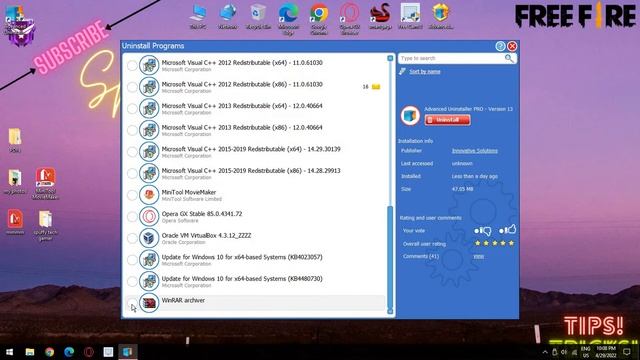Launch Microsoft Edge from desktop shortcut
Viewport: 640px width, 360px height.
point(288,19)
